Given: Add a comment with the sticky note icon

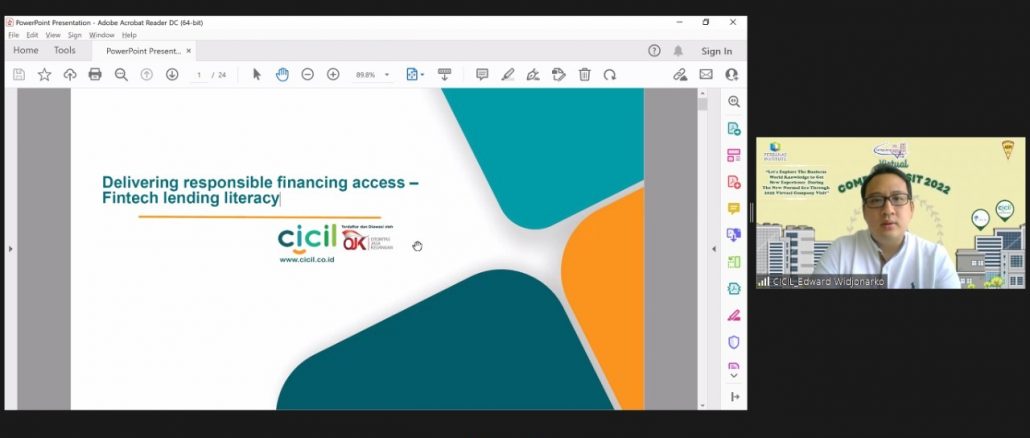Looking at the screenshot, I should pyautogui.click(x=482, y=75).
